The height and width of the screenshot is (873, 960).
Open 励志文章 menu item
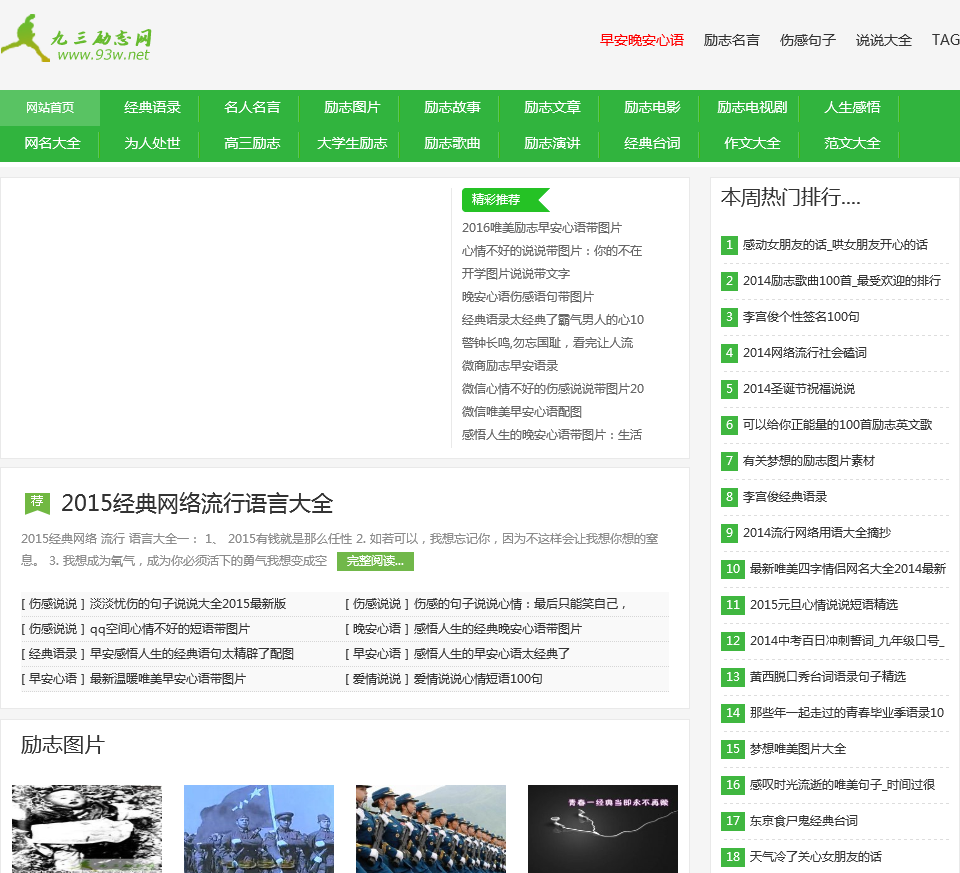click(552, 108)
